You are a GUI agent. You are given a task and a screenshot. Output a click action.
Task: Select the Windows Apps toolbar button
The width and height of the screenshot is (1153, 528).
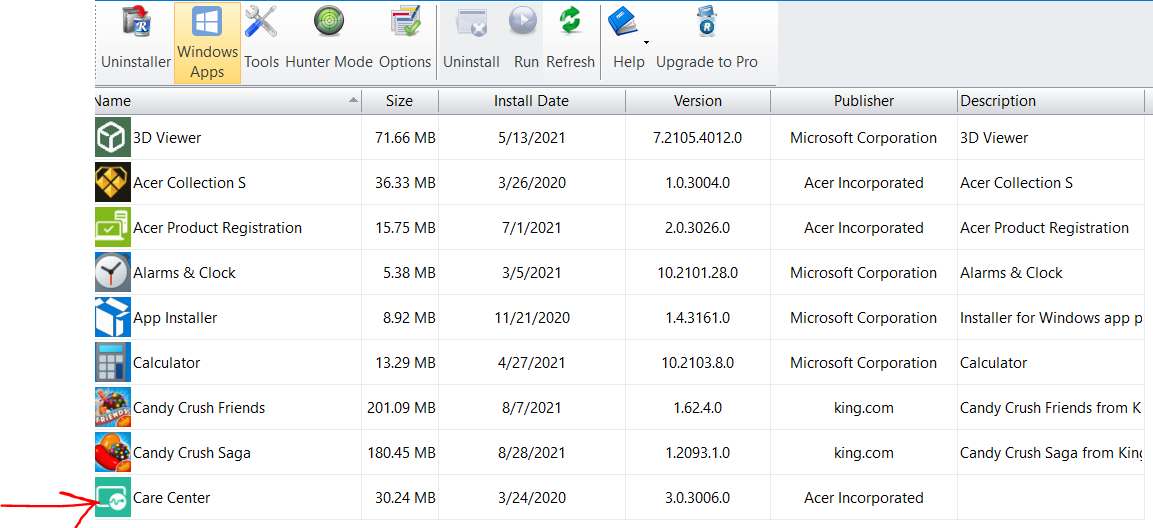(x=207, y=43)
